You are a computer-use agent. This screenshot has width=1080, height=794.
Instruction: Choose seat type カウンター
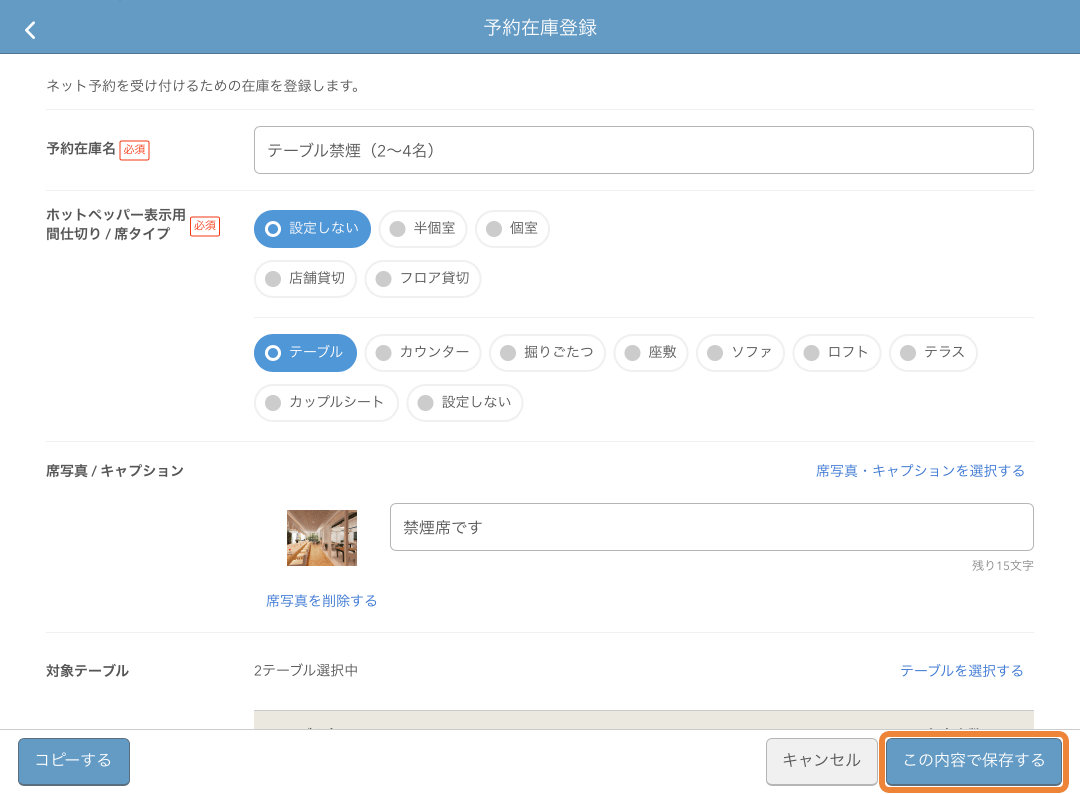pyautogui.click(x=423, y=353)
